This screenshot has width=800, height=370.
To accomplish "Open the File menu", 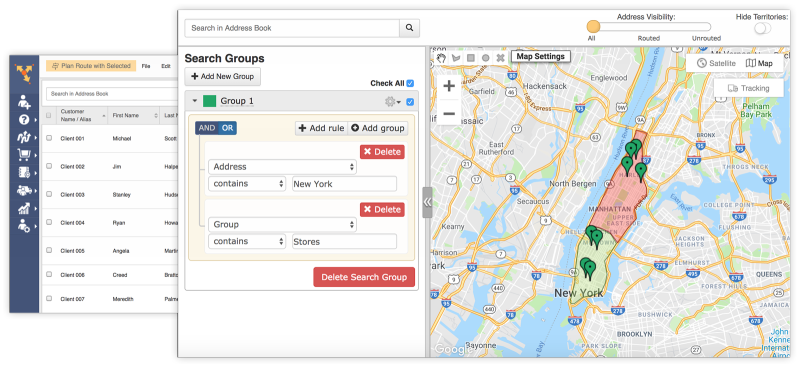I will pyautogui.click(x=146, y=66).
